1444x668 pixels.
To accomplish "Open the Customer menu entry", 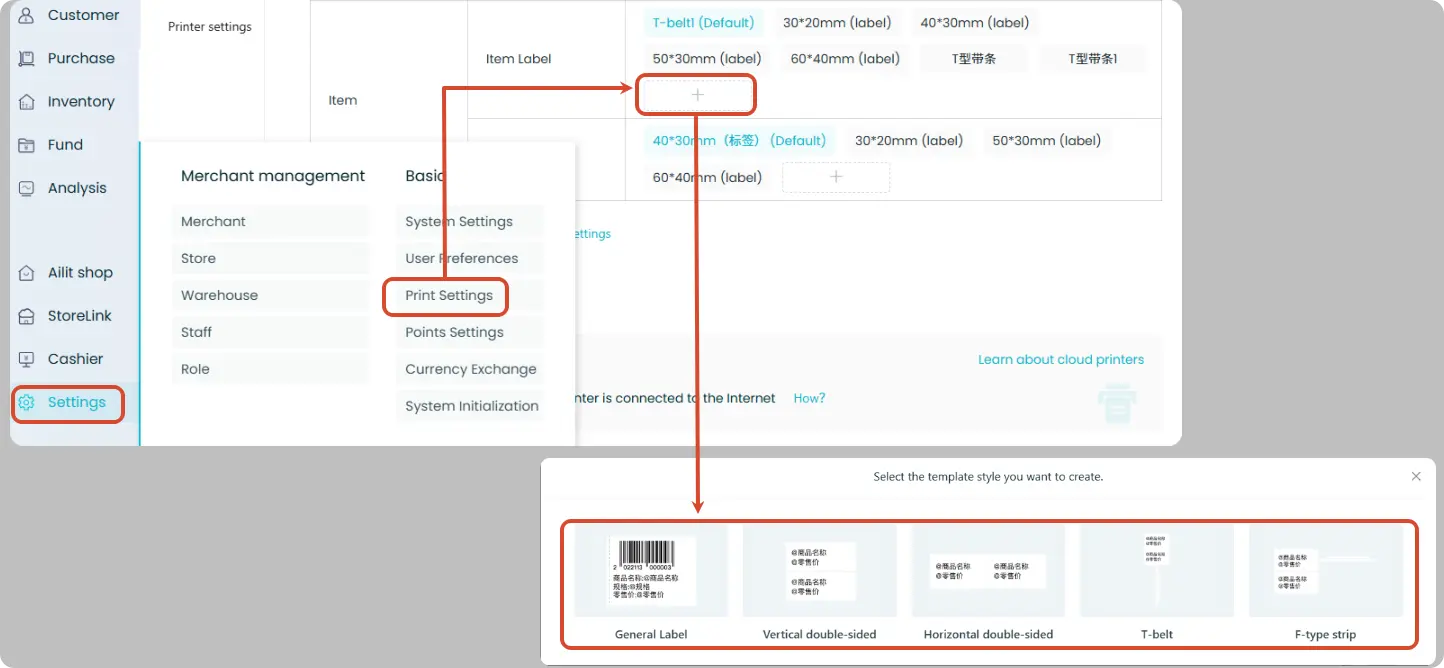I will (x=83, y=15).
